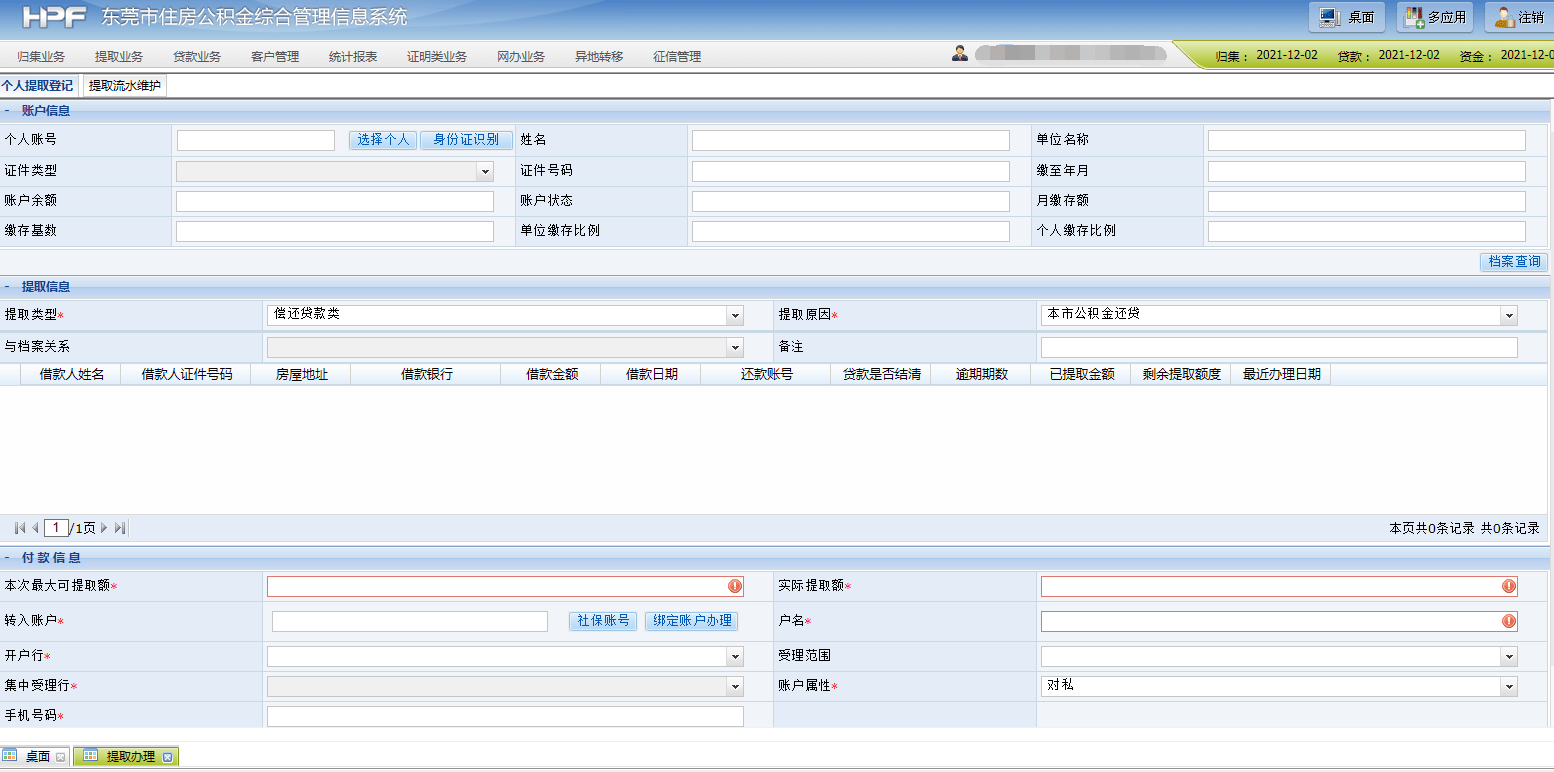Image resolution: width=1554 pixels, height=772 pixels.
Task: Switch to the 提取流水维护 tab
Action: (123, 85)
